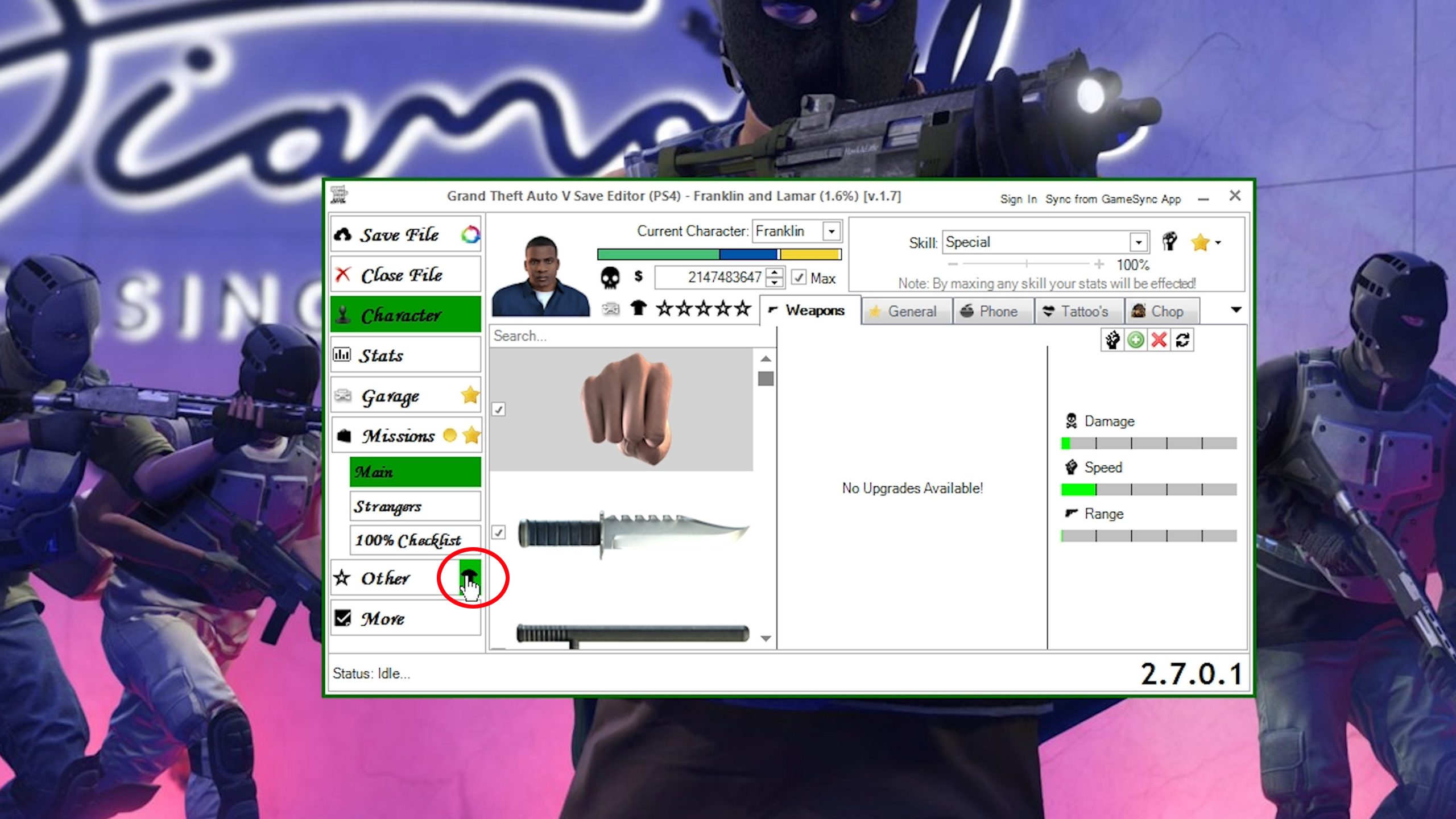Toggle the checkbox next to the knife weapon

coord(498,531)
